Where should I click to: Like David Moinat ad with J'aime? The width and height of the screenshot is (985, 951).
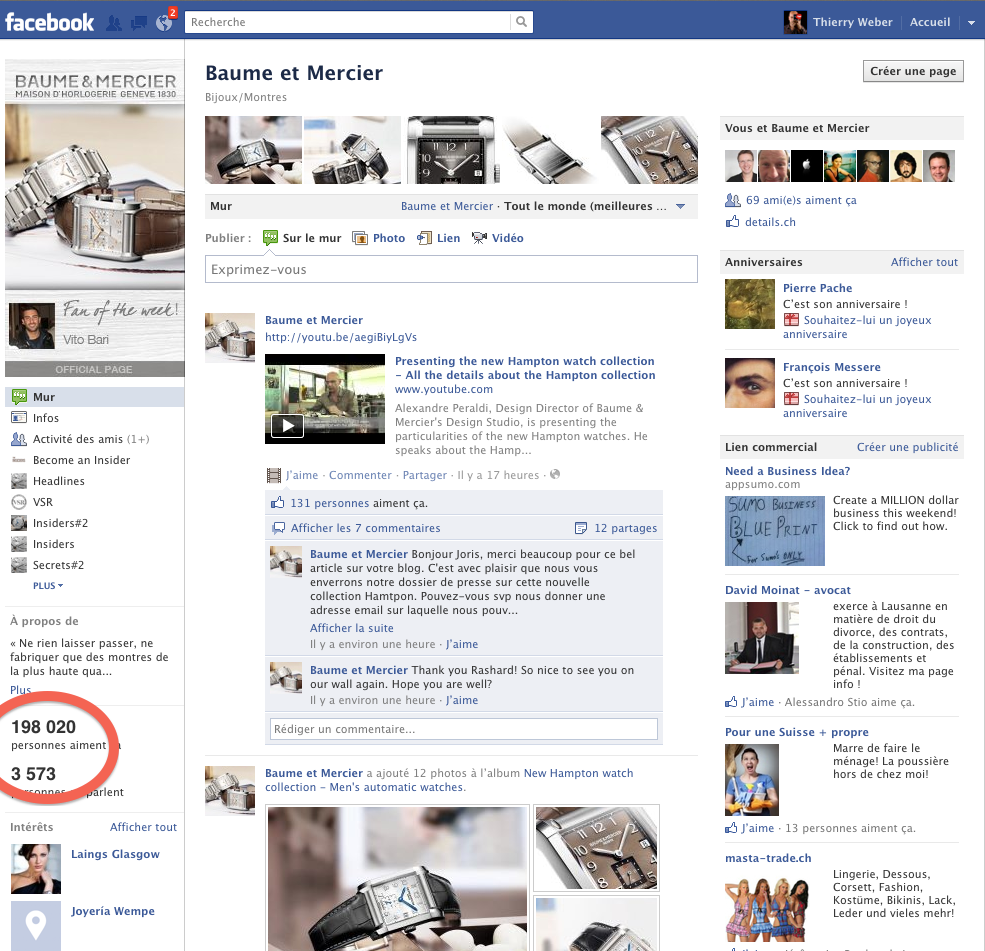pos(757,702)
